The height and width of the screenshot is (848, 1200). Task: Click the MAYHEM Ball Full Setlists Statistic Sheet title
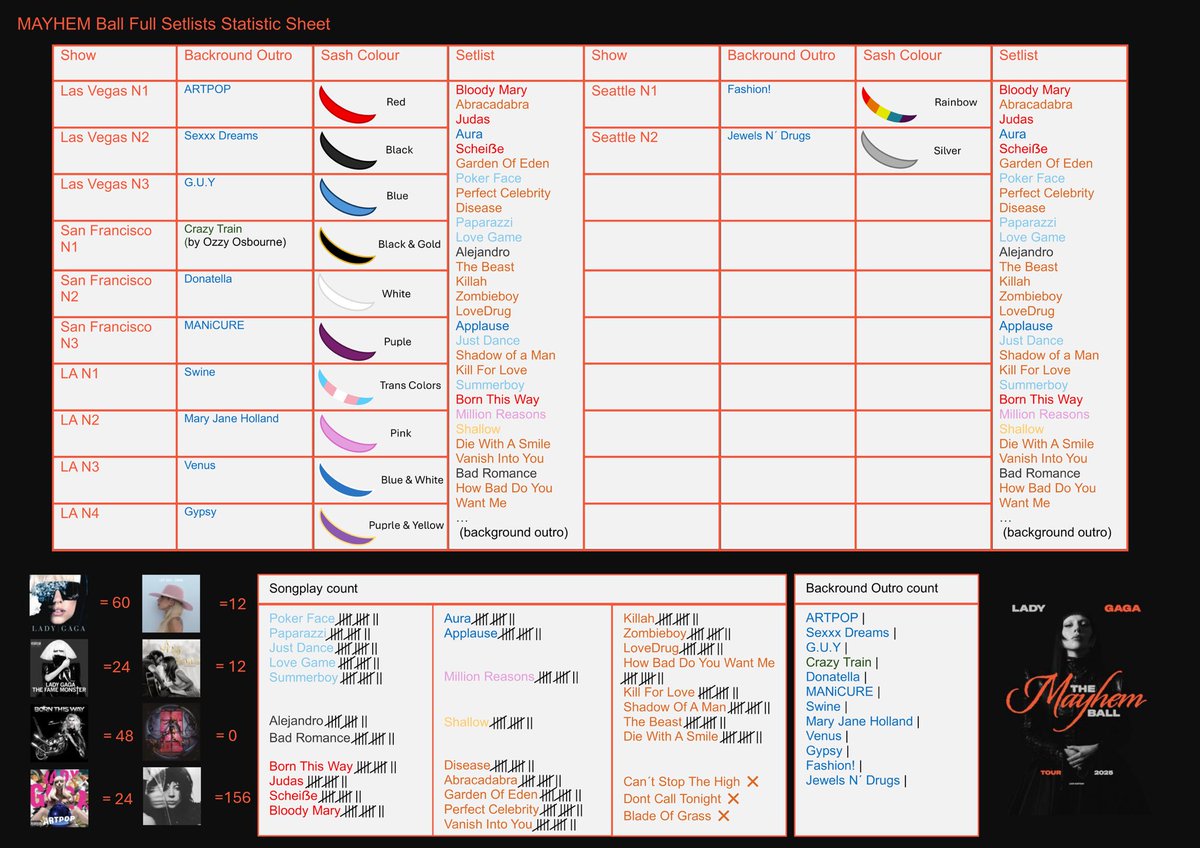click(x=174, y=24)
